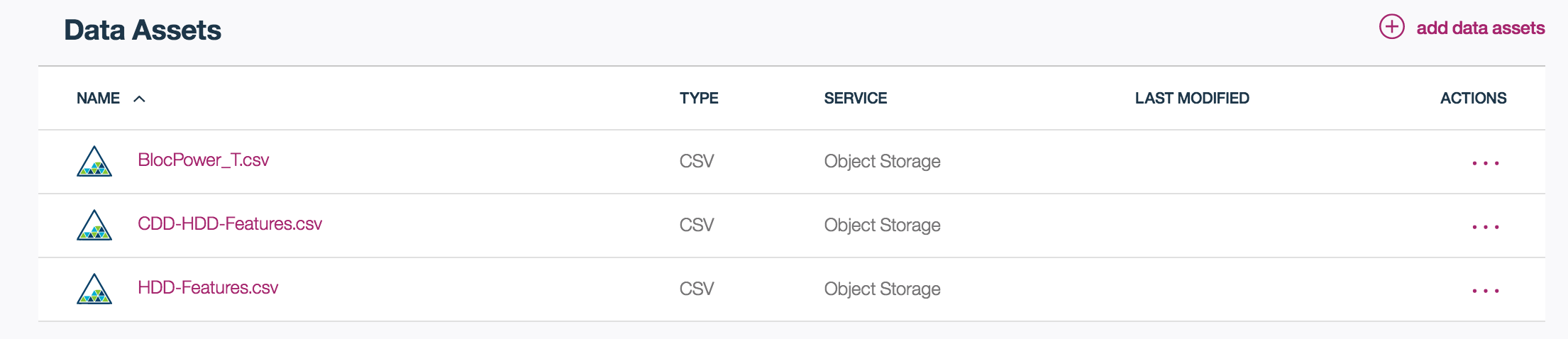Click the ACTIONS column header
The height and width of the screenshot is (339, 1568).
tap(1473, 98)
